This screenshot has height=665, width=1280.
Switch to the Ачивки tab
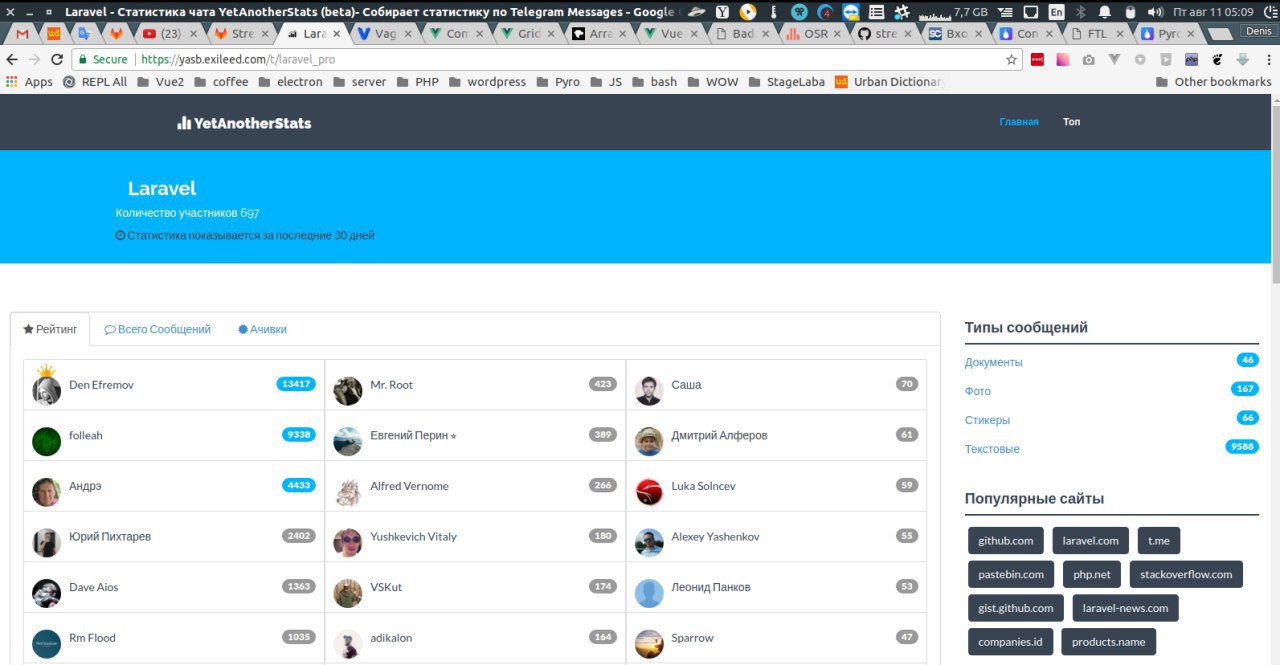pos(262,329)
